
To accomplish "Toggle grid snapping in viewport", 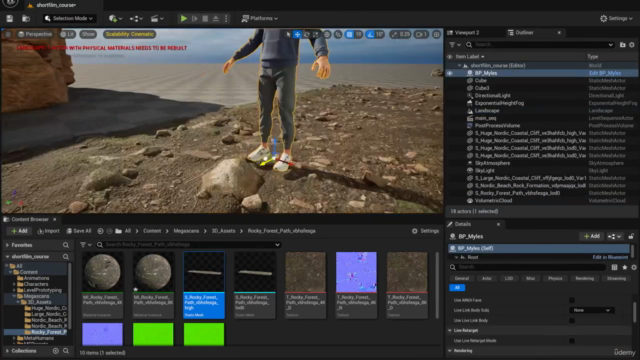I will 349,35.
